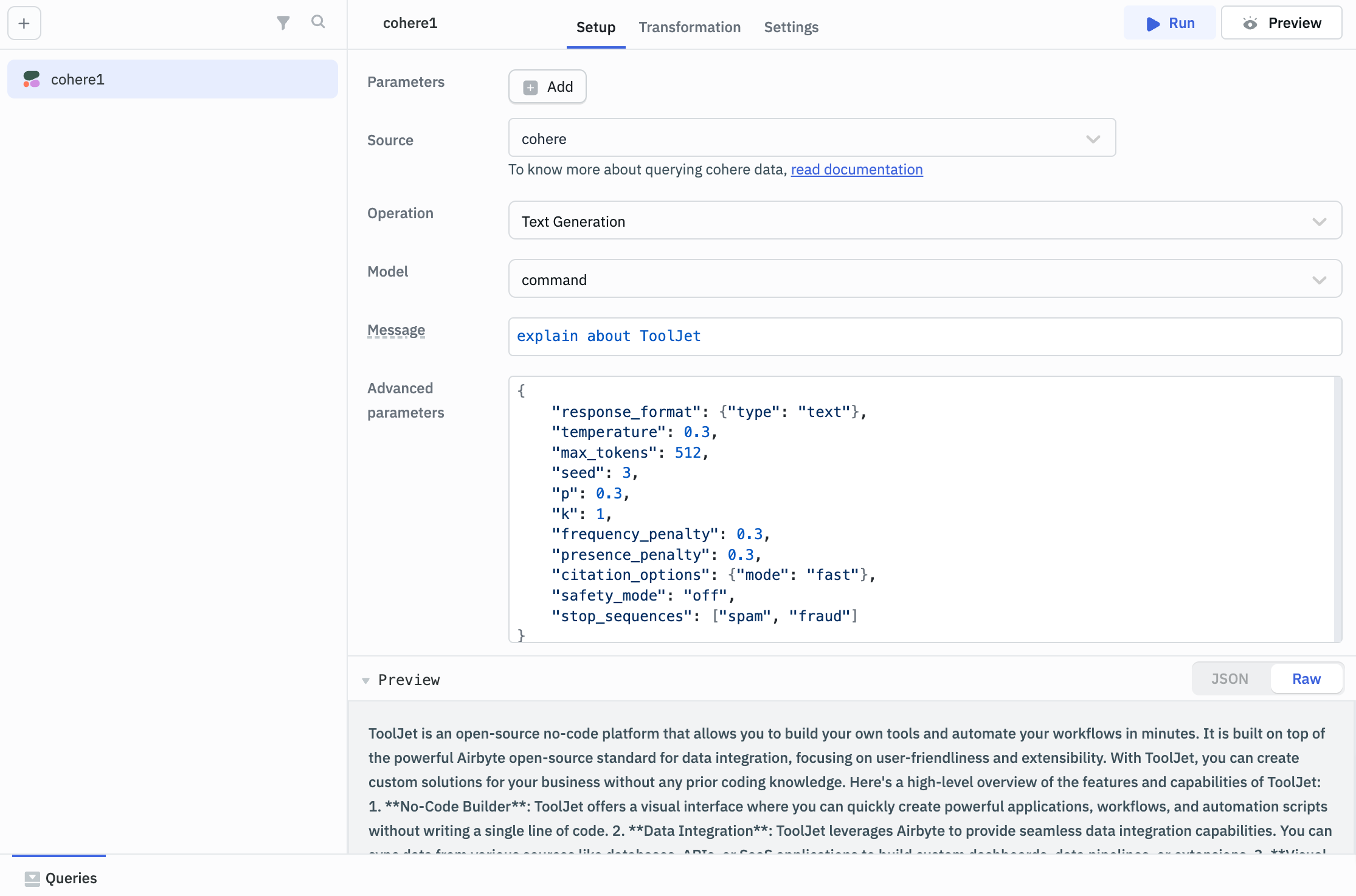The width and height of the screenshot is (1356, 896).
Task: Switch to the Settings tab
Action: click(x=792, y=25)
